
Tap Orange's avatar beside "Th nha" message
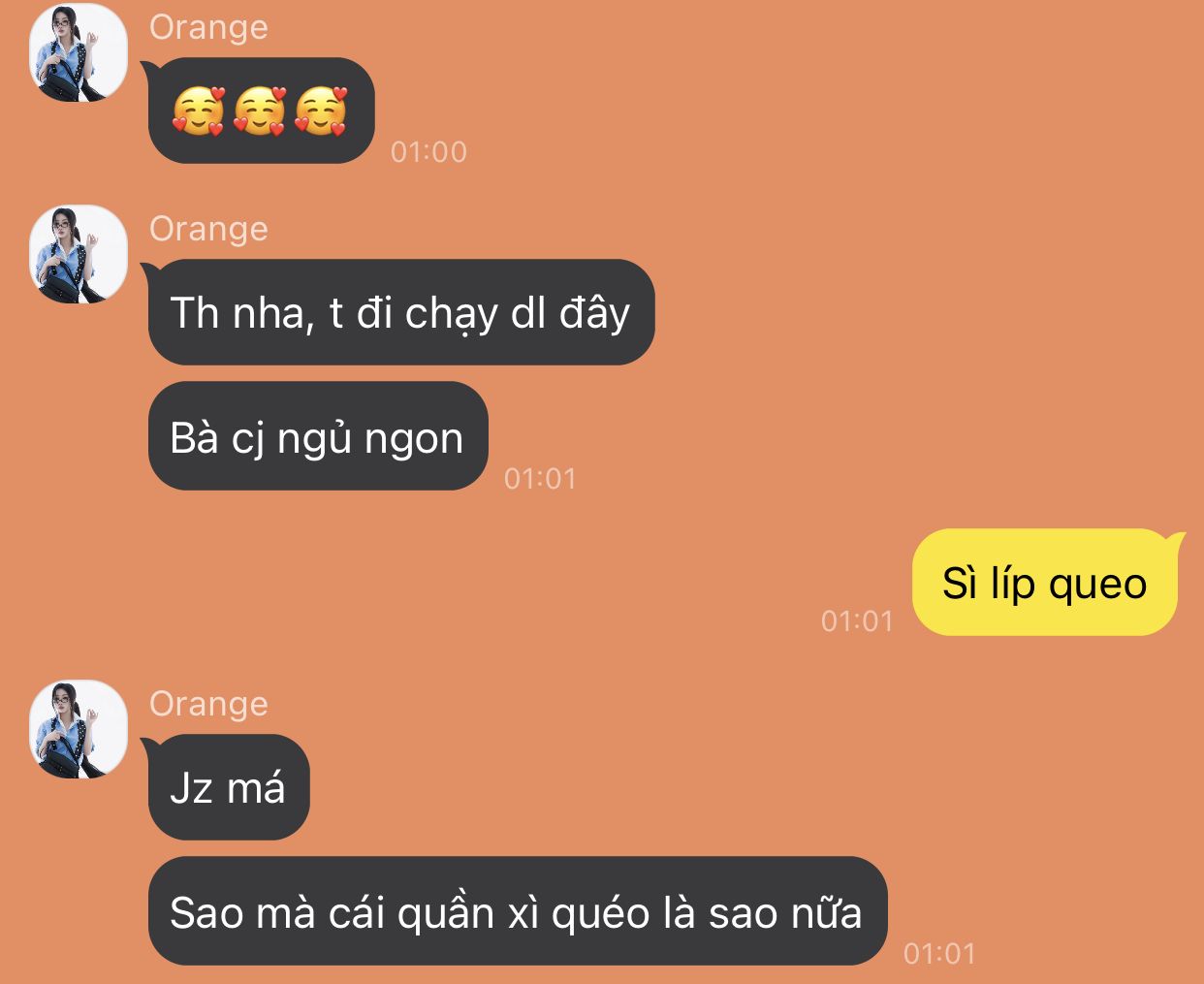(79, 254)
